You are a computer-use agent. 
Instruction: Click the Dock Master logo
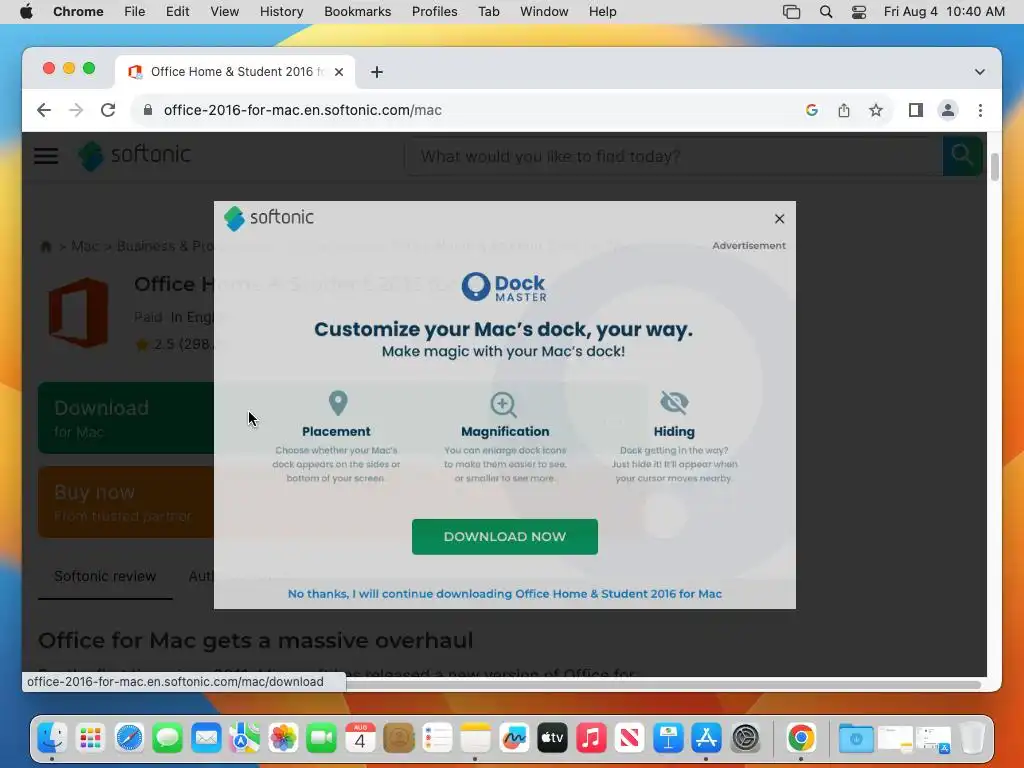(x=504, y=287)
